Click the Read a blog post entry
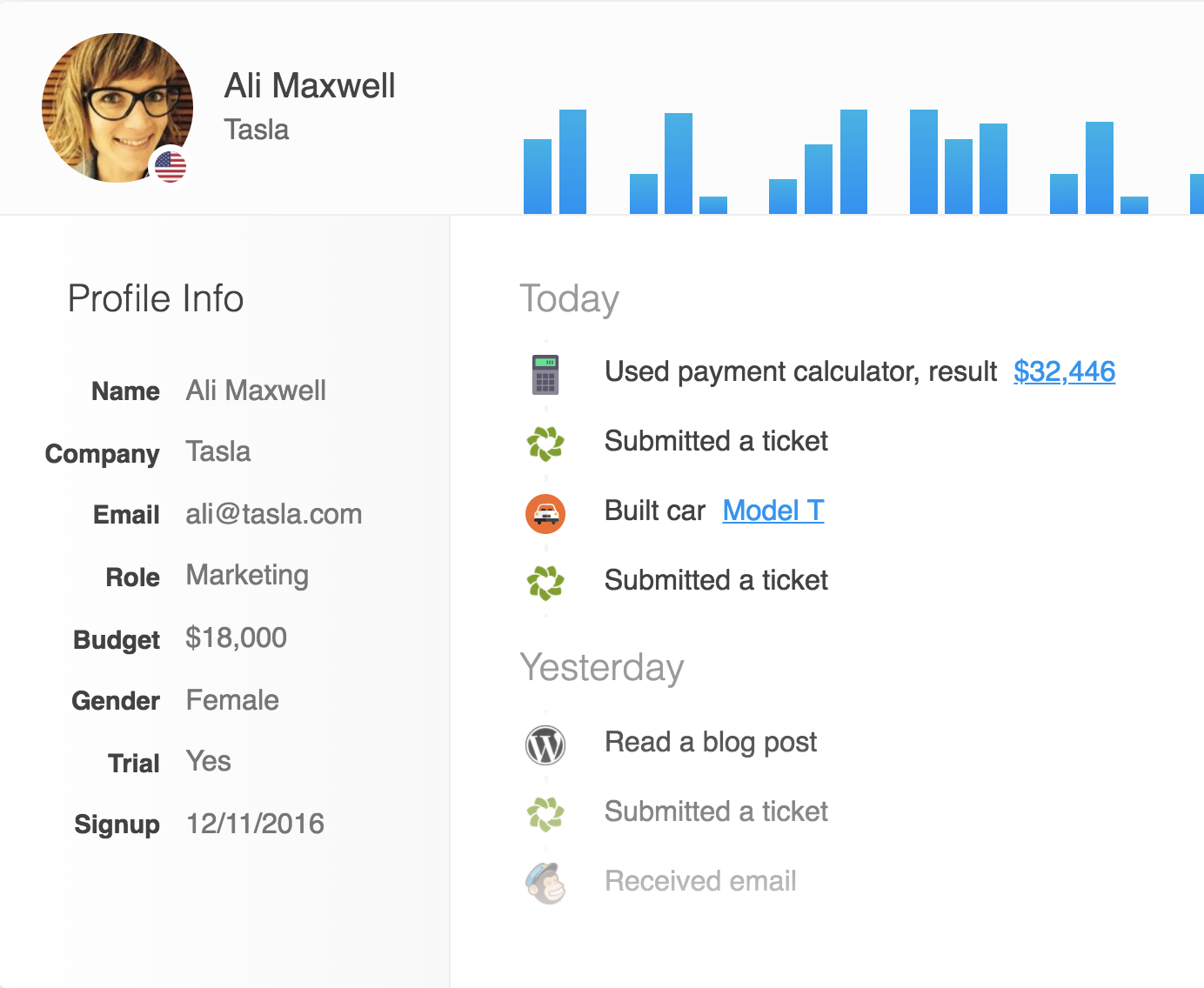1204x988 pixels. tap(710, 742)
